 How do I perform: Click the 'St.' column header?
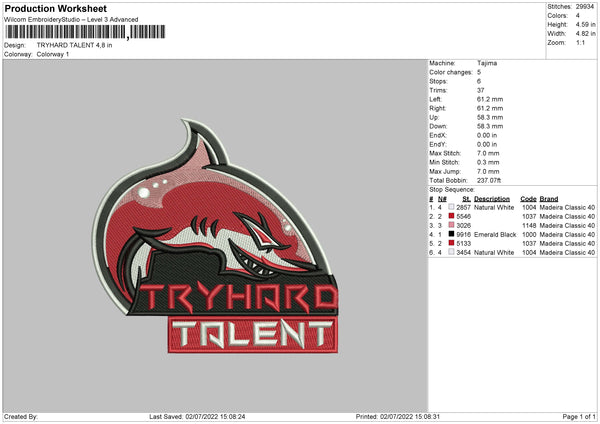tap(466, 199)
